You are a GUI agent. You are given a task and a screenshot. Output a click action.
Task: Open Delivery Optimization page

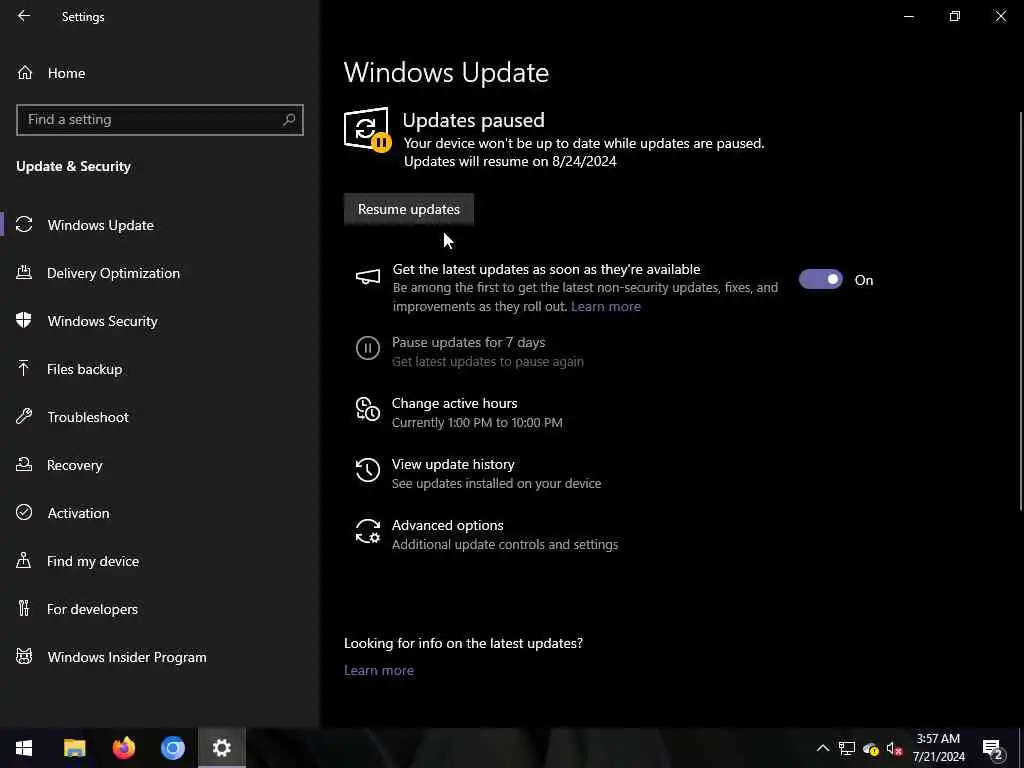160,273
